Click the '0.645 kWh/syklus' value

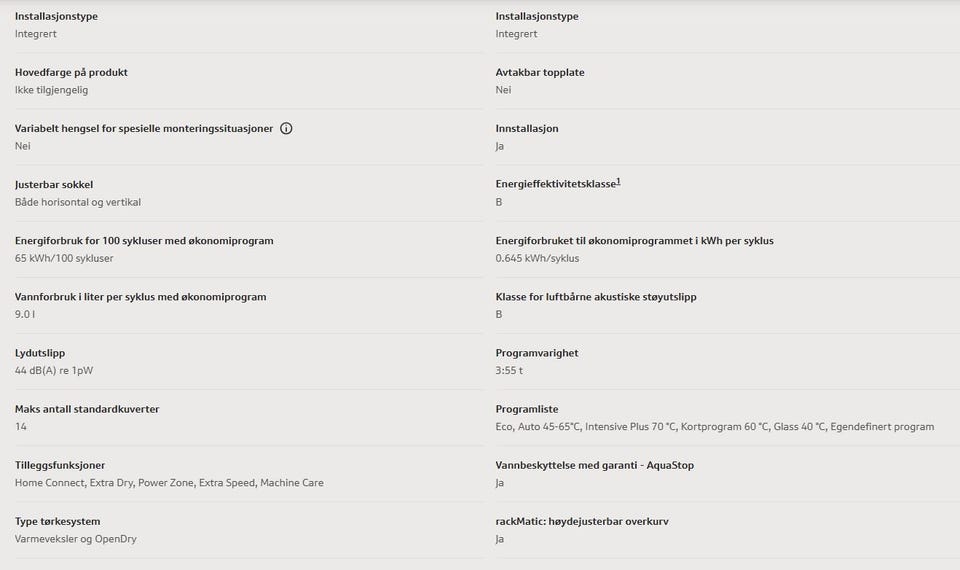(537, 258)
